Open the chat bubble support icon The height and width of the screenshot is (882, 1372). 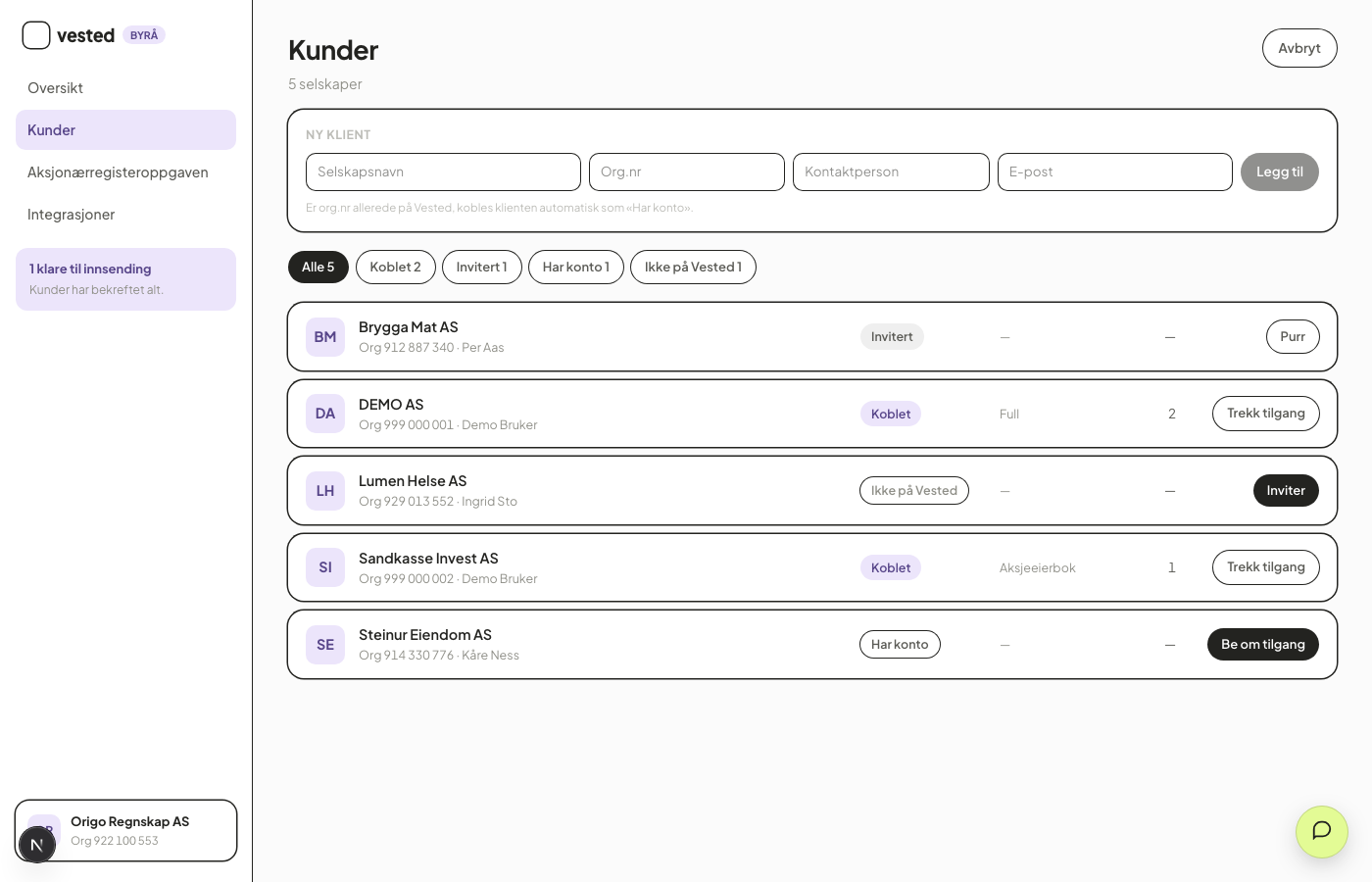point(1321,831)
